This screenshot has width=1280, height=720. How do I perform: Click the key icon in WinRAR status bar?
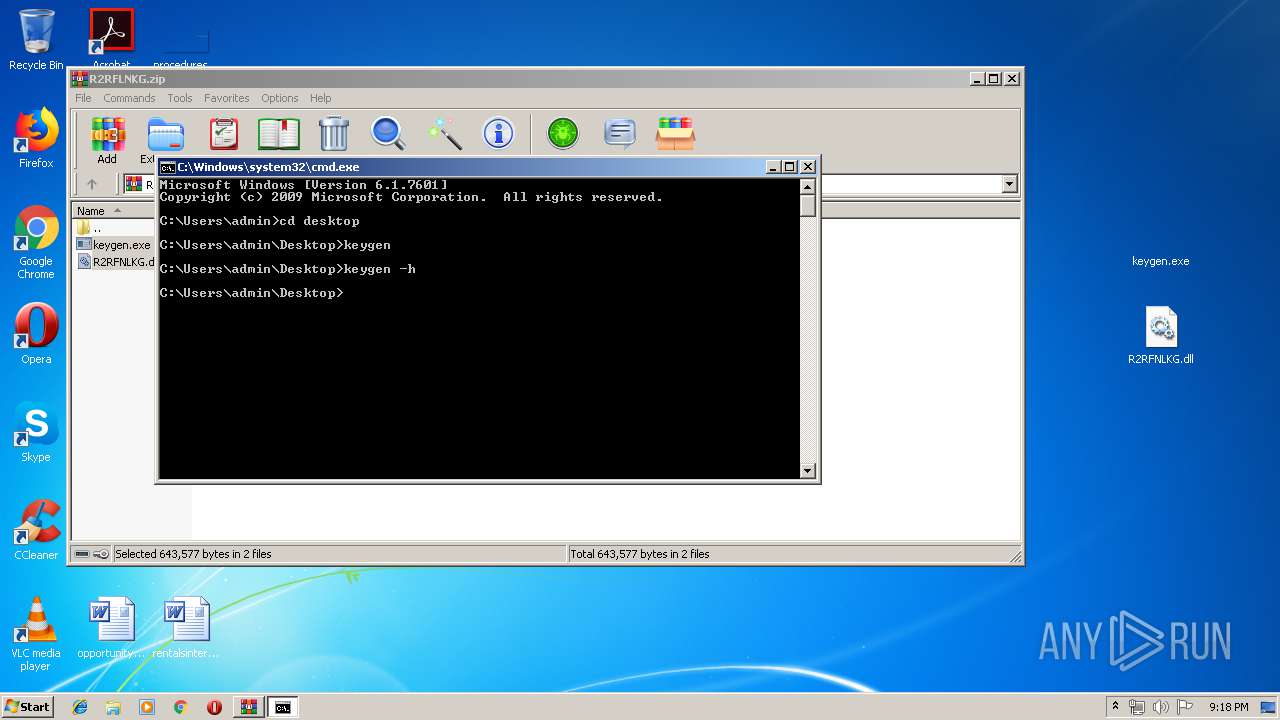[x=101, y=554]
